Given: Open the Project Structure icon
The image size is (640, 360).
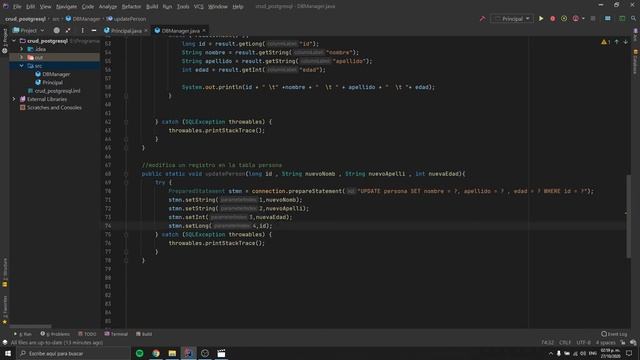Looking at the screenshot, I should point(608,19).
